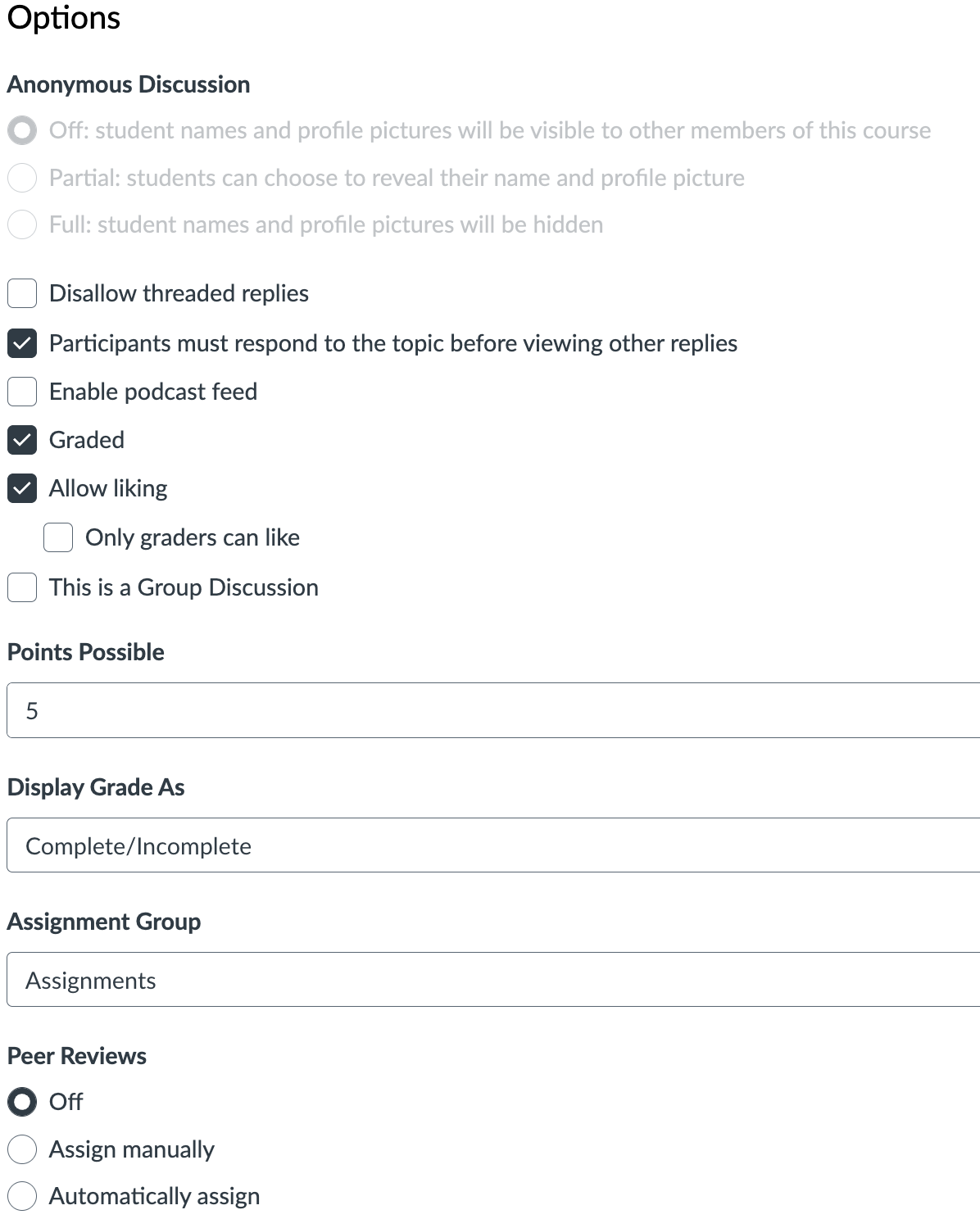This screenshot has height=1219, width=980.
Task: Select Peer Reviews Off radio button
Action: [22, 1102]
